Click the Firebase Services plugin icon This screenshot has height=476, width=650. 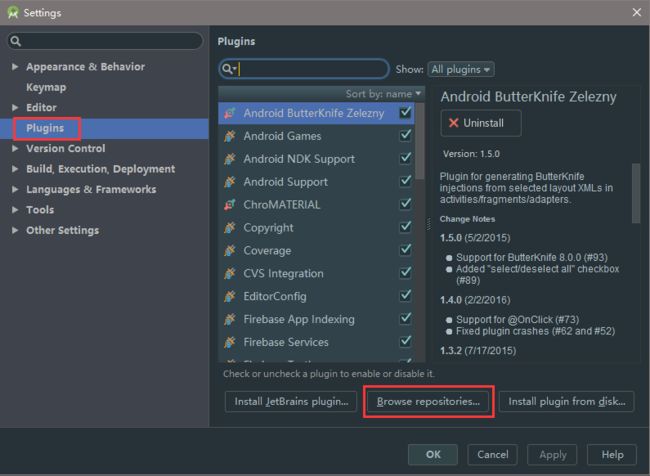230,342
